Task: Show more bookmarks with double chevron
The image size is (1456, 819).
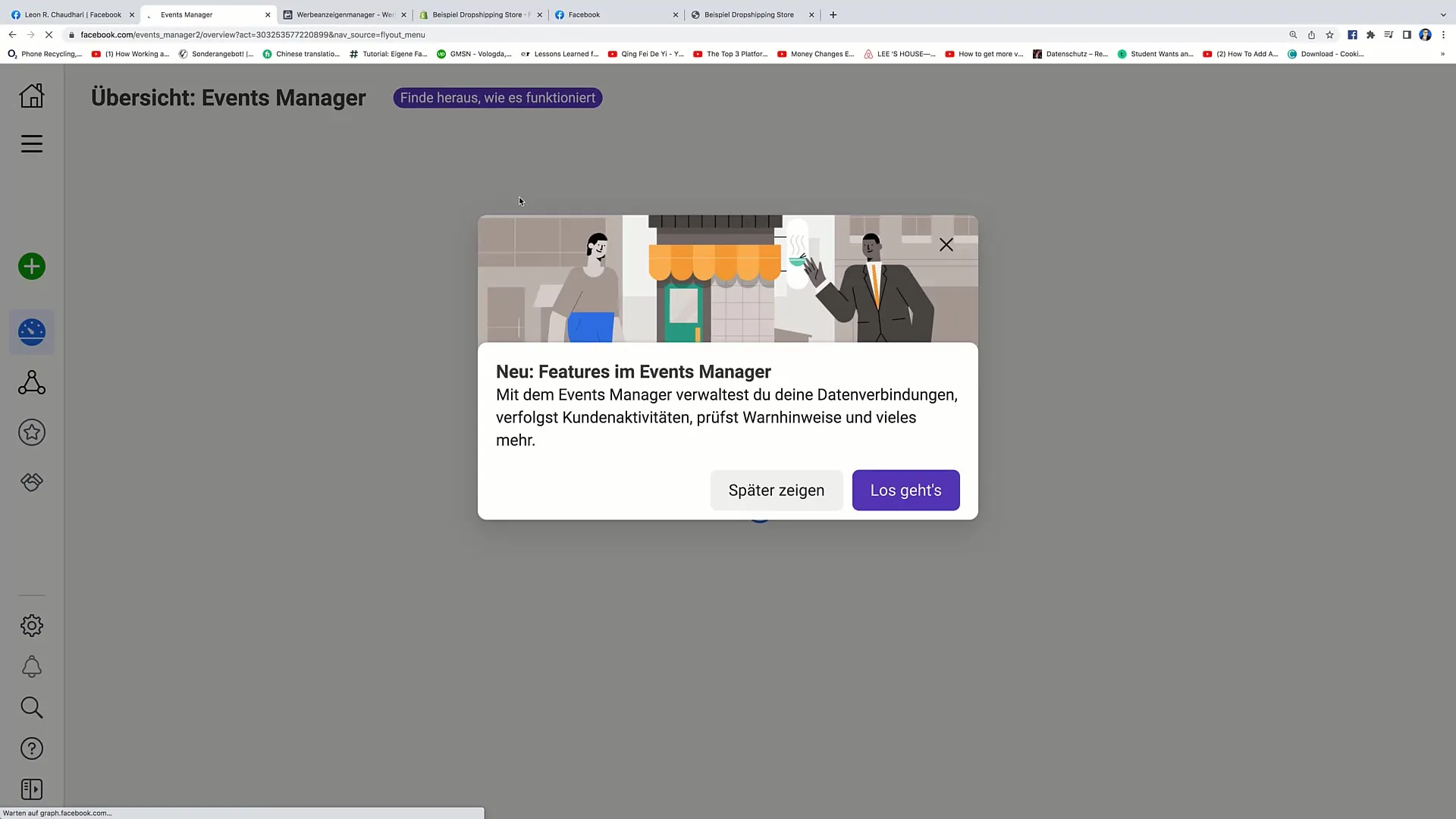Action: click(x=1442, y=54)
